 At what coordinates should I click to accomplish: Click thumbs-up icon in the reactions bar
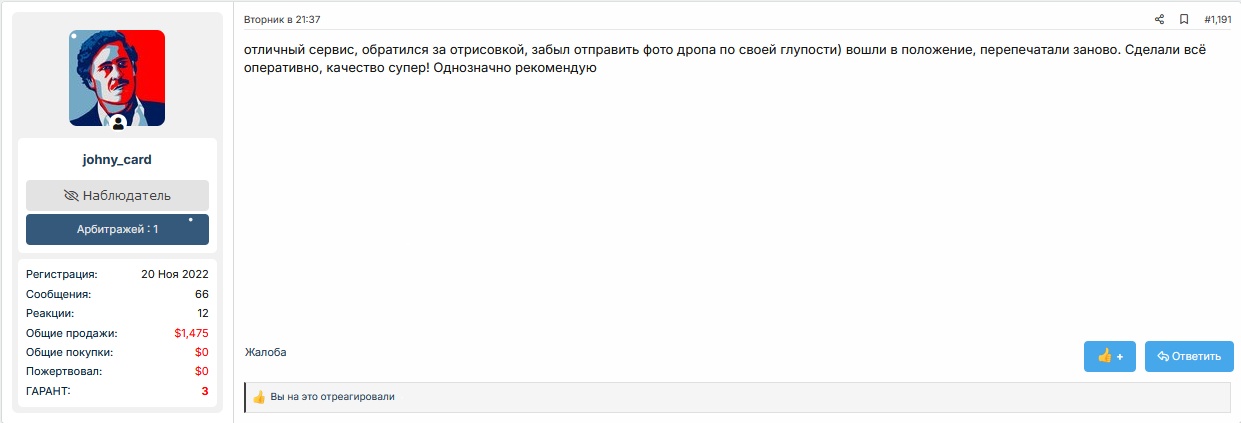pos(259,397)
